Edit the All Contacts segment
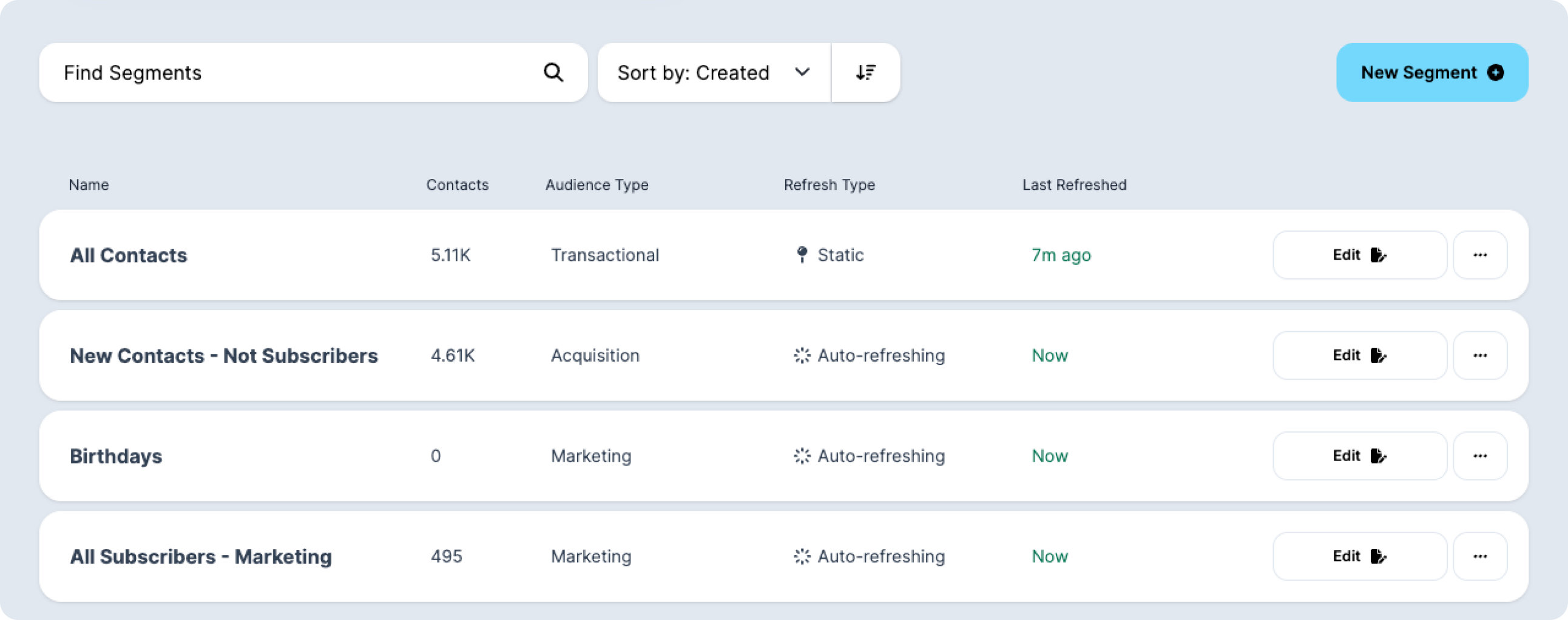This screenshot has height=620, width=1568. coord(1359,255)
